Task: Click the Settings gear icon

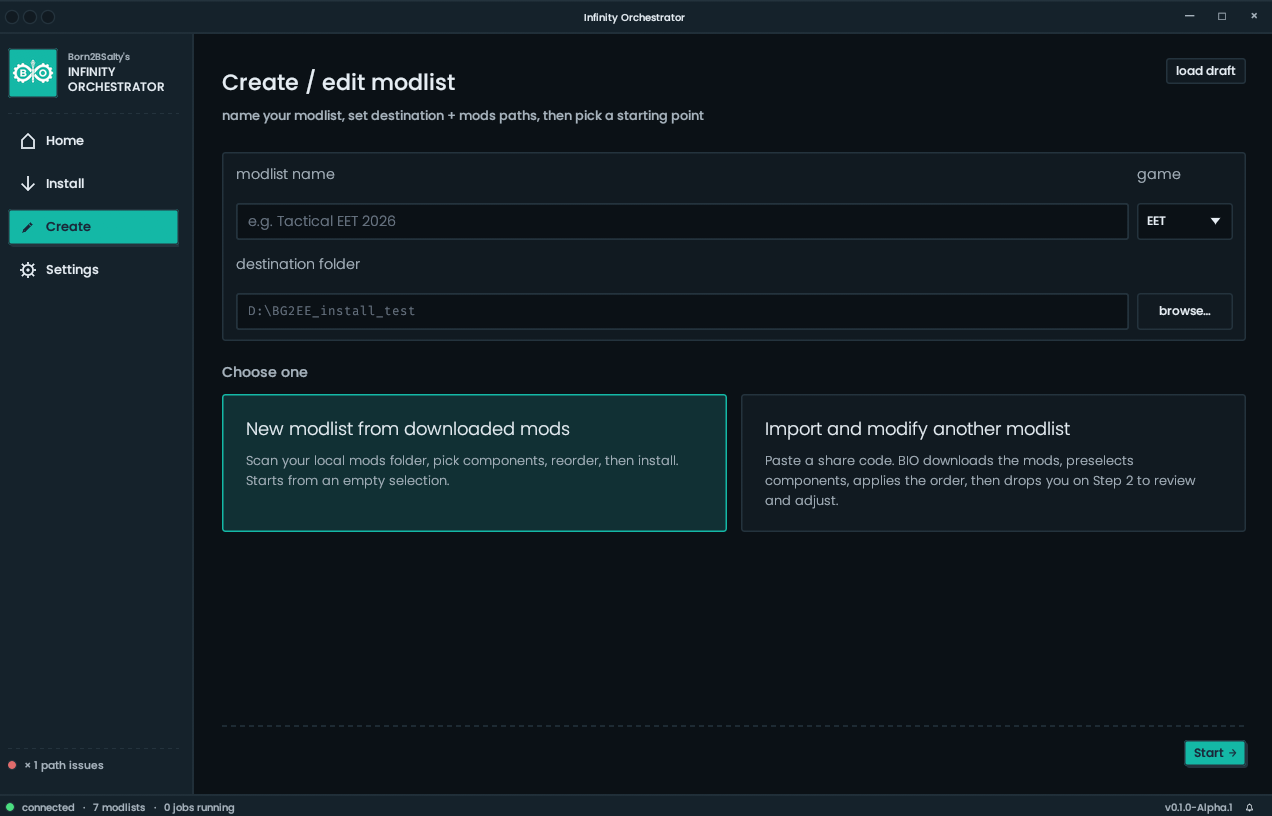Action: tap(28, 270)
